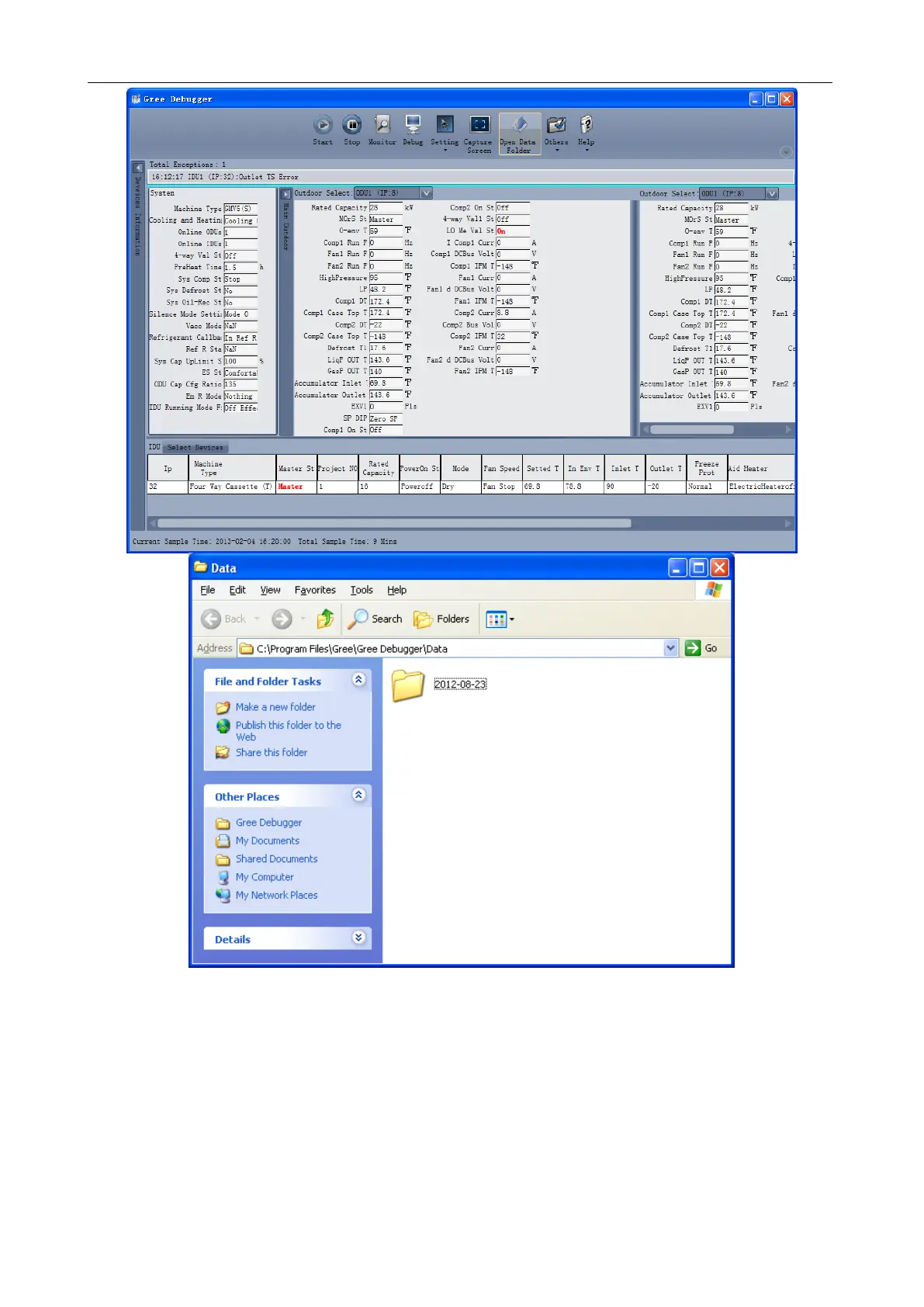924x1307 pixels.
Task: Open the File menu in Data window
Action: 207,590
